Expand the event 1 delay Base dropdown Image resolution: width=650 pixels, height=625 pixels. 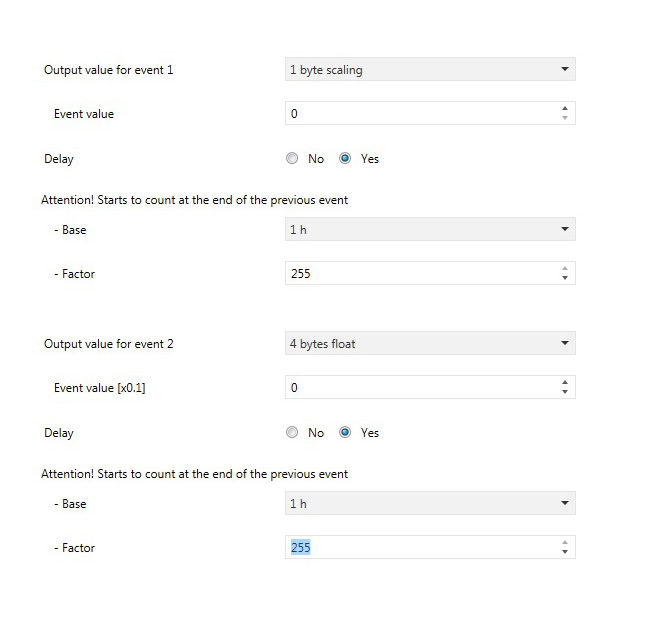[430, 230]
